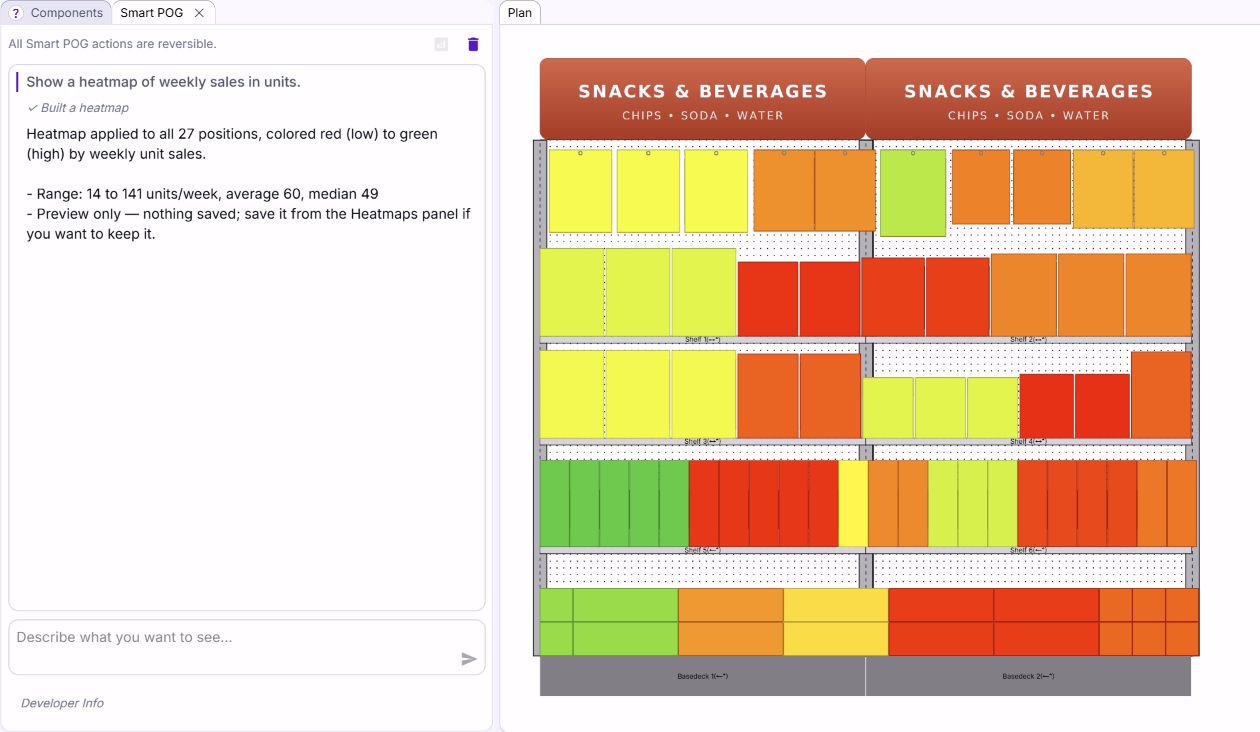Select the Basedeck 2 base panel
This screenshot has height=732, width=1260.
(1028, 676)
